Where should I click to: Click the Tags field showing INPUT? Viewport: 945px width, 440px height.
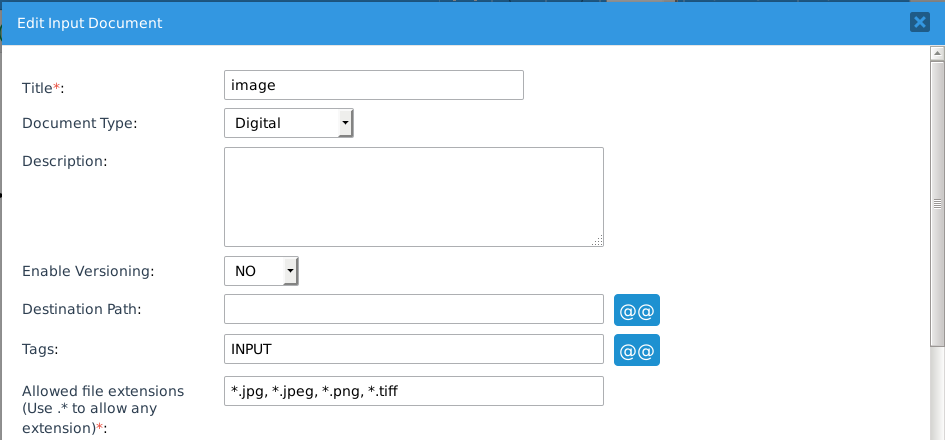[413, 350]
